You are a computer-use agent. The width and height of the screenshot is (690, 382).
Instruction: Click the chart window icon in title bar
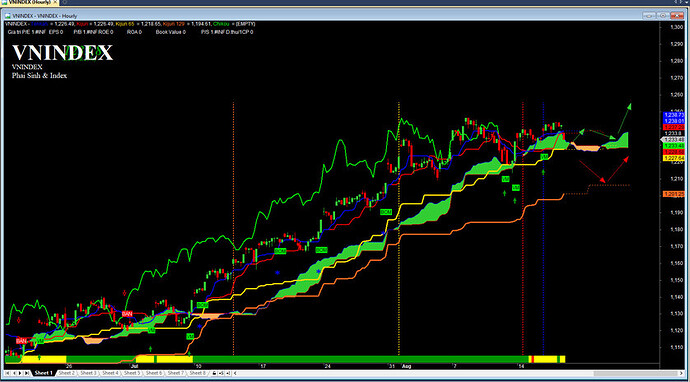coord(8,15)
